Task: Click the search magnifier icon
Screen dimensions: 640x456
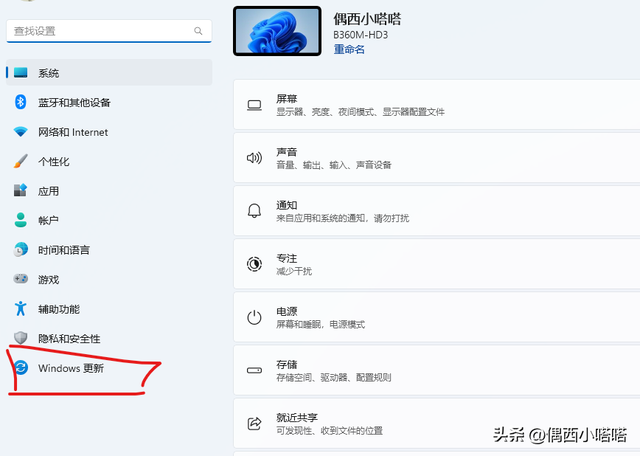Action: point(198,31)
